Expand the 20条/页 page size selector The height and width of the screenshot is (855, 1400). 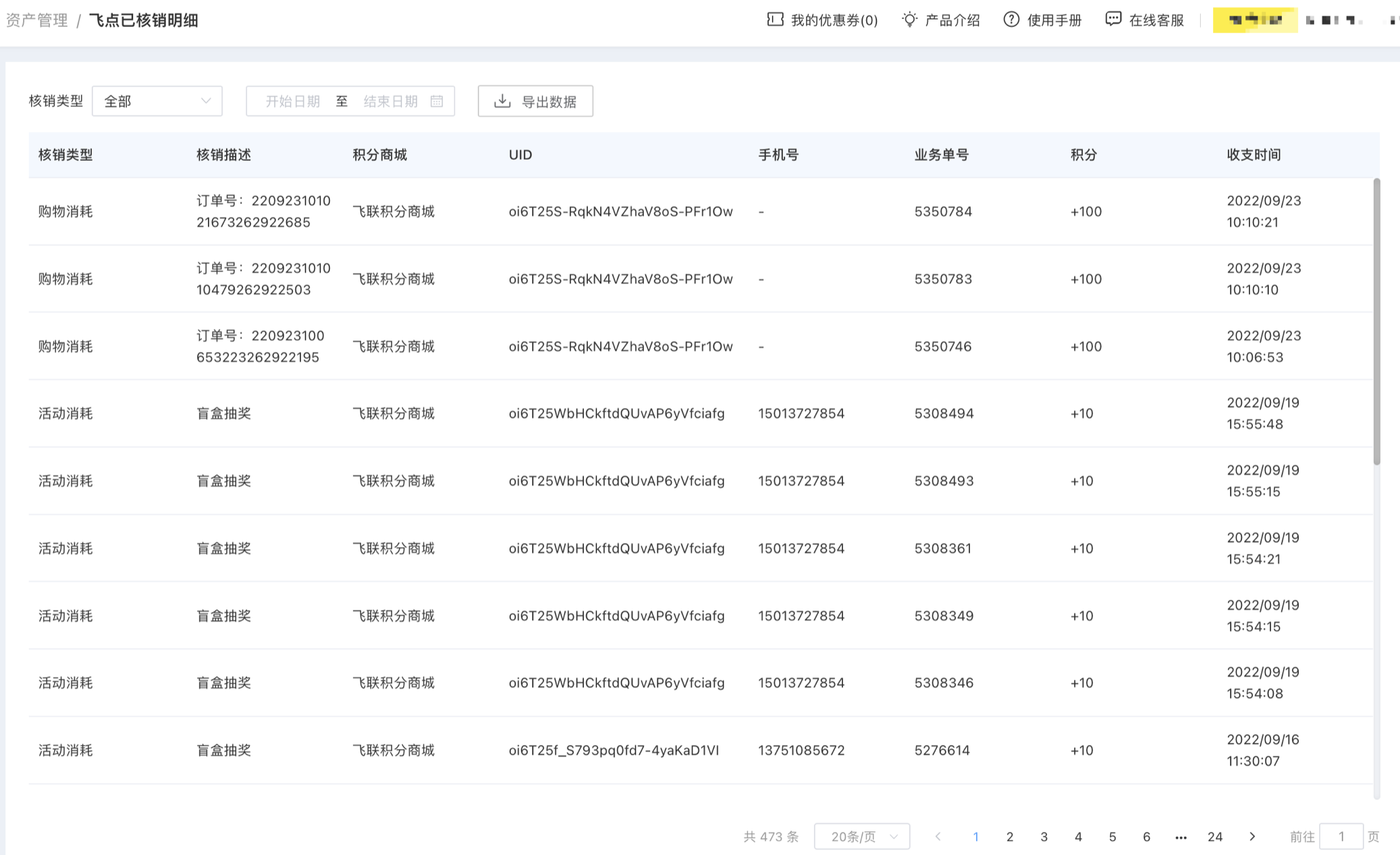click(x=861, y=837)
